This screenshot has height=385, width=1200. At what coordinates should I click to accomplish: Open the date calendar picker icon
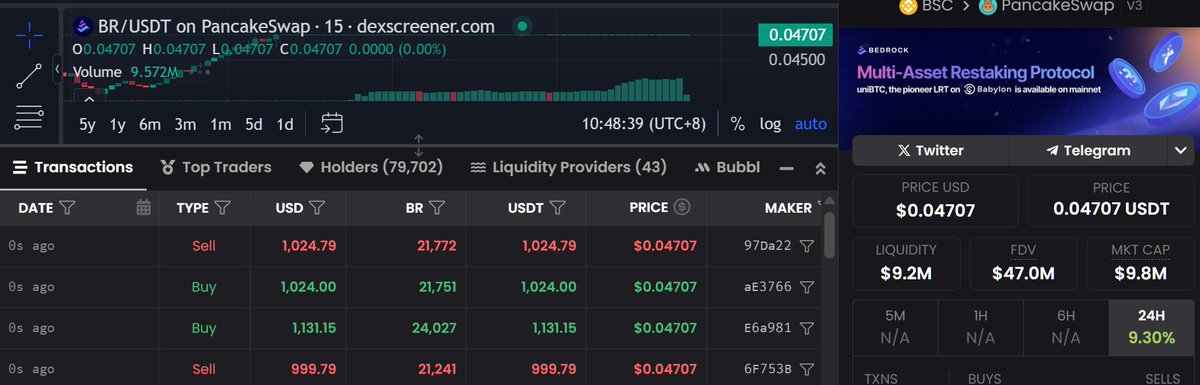[143, 208]
